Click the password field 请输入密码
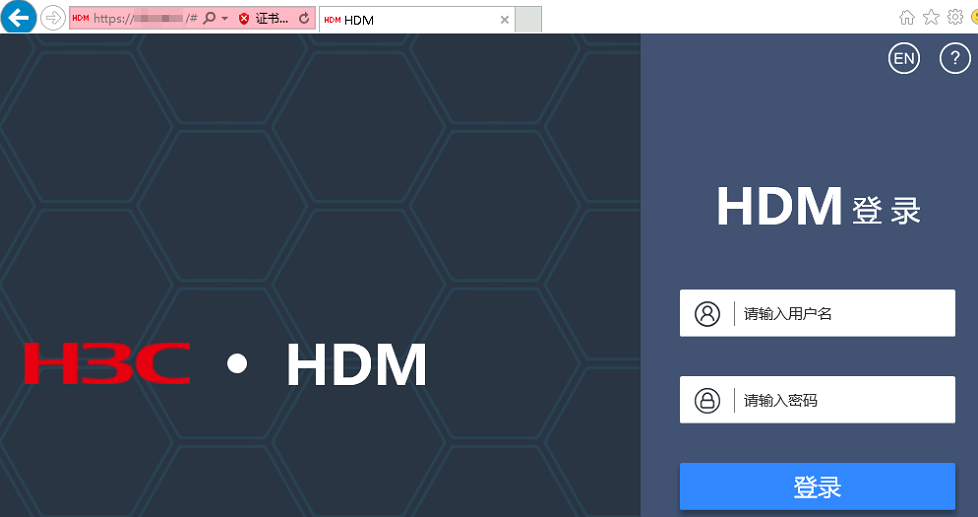Image resolution: width=978 pixels, height=517 pixels. 817,400
